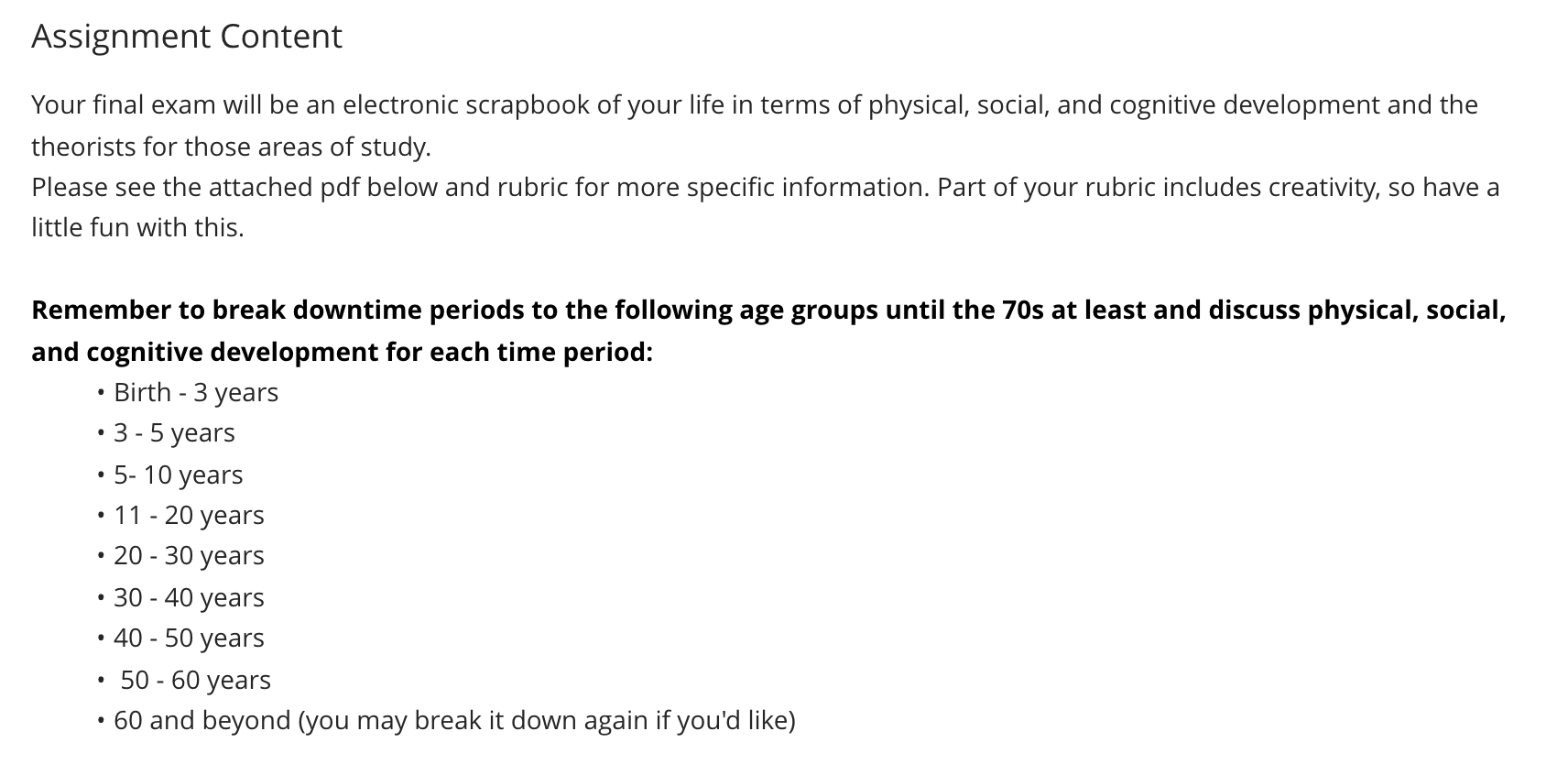Click the Assignment Content heading

(x=187, y=37)
